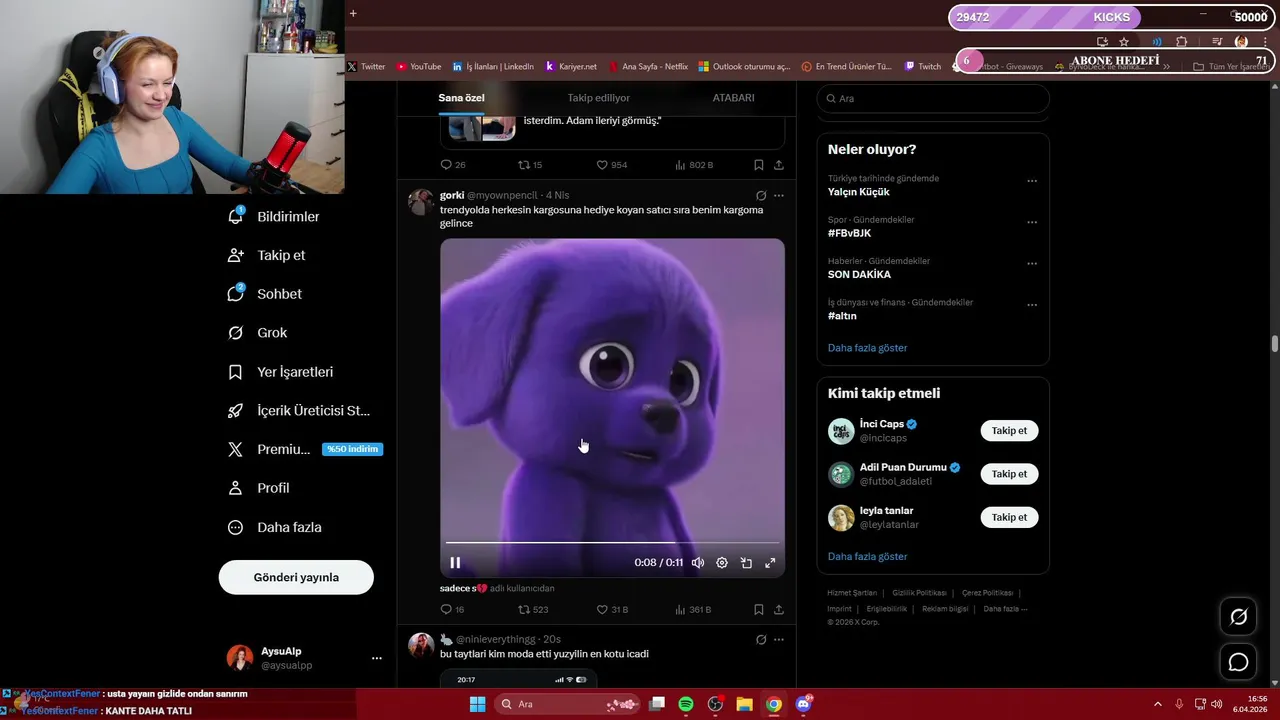Follow İnci Caps
This screenshot has width=1280, height=720.
[x=1009, y=431]
